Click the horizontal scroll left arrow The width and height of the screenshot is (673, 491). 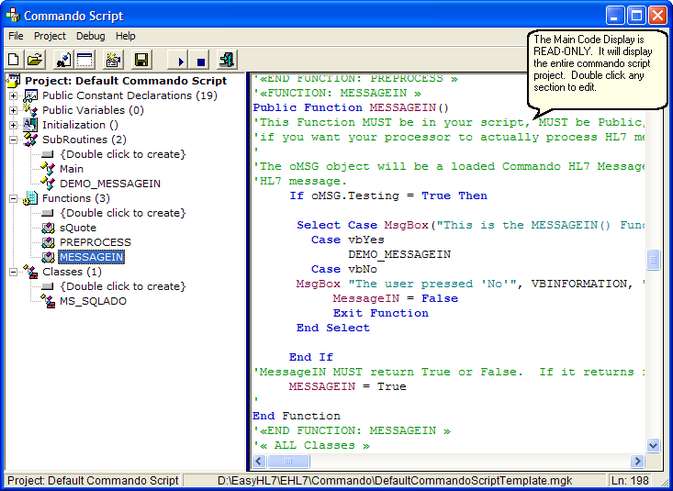coord(259,461)
